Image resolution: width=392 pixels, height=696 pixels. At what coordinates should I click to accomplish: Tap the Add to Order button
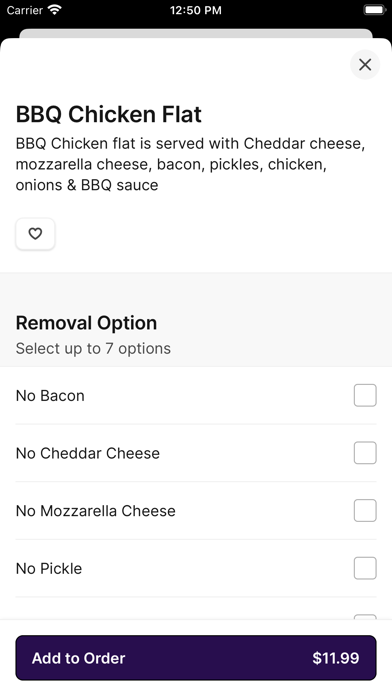pyautogui.click(x=196, y=658)
